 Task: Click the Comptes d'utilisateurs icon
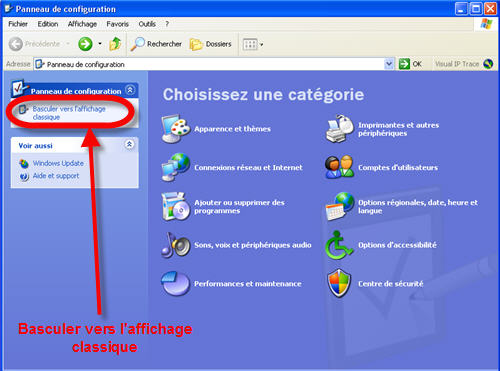[340, 167]
